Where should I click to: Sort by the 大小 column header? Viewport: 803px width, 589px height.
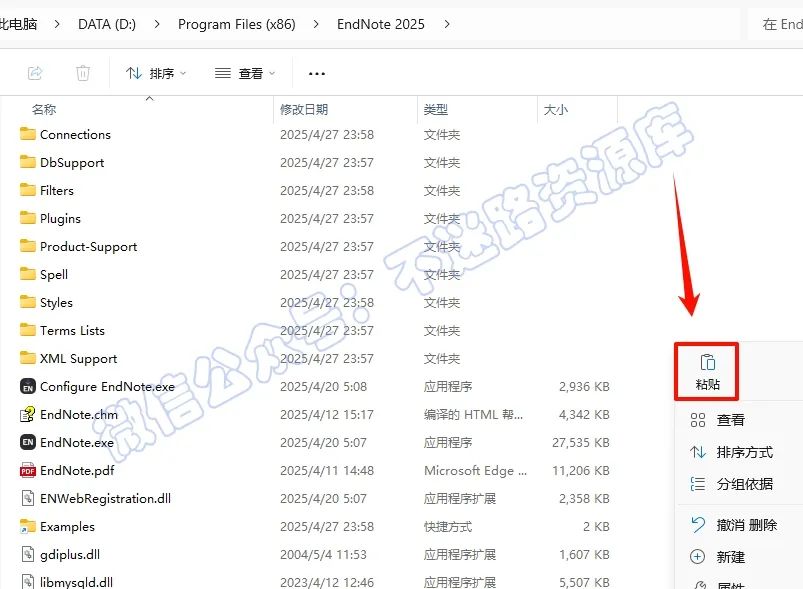pyautogui.click(x=556, y=110)
